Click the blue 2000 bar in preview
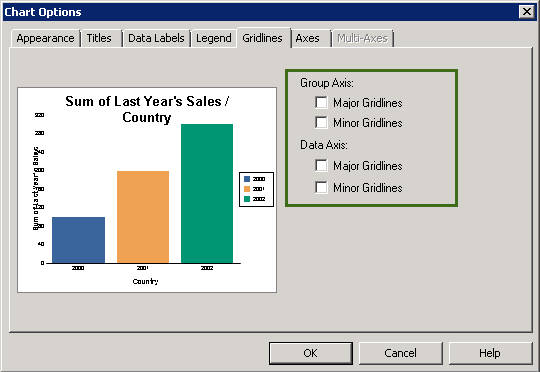Image resolution: width=540 pixels, height=372 pixels. (x=79, y=240)
